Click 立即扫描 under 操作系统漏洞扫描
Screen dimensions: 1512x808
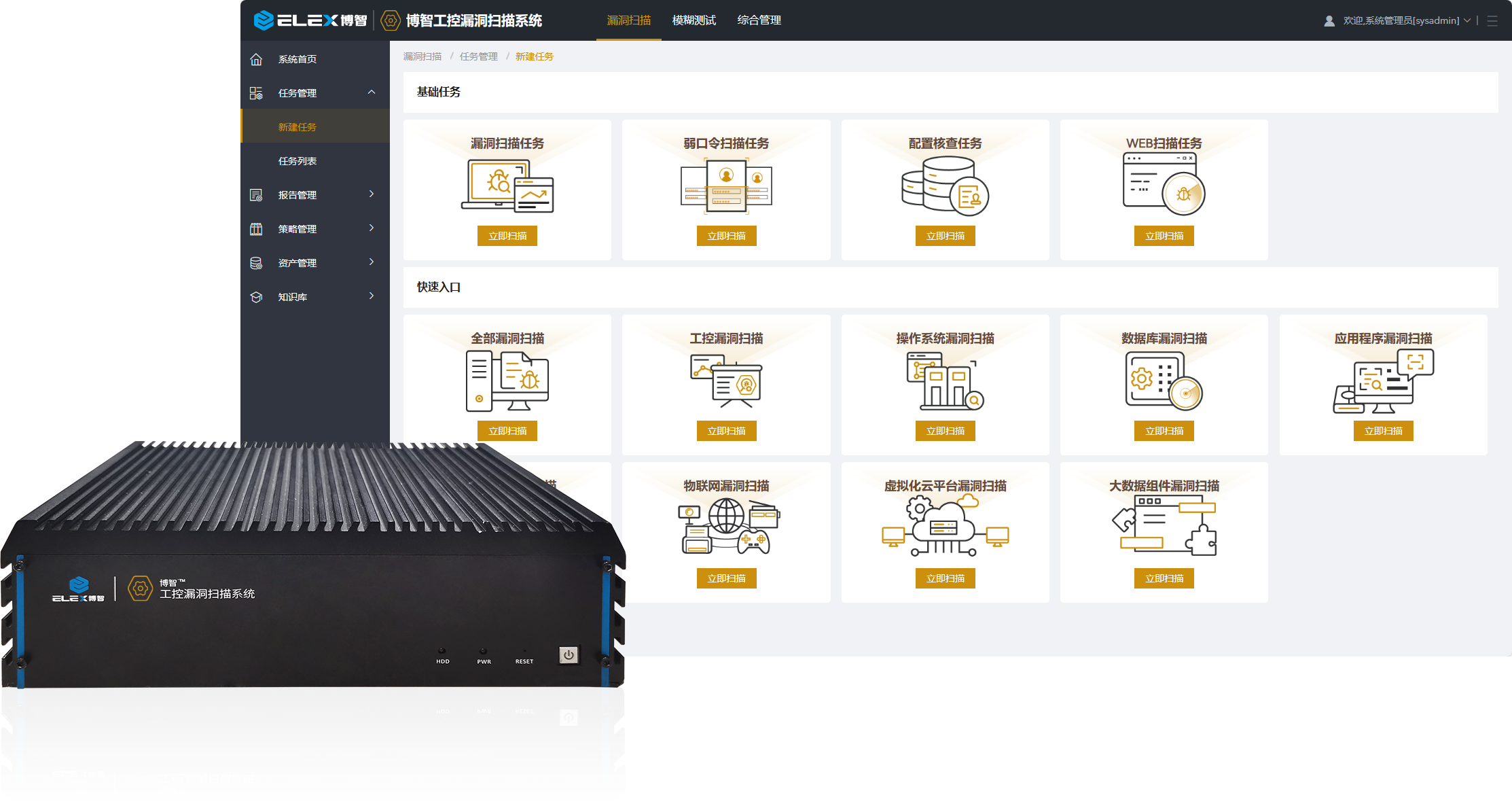click(945, 431)
